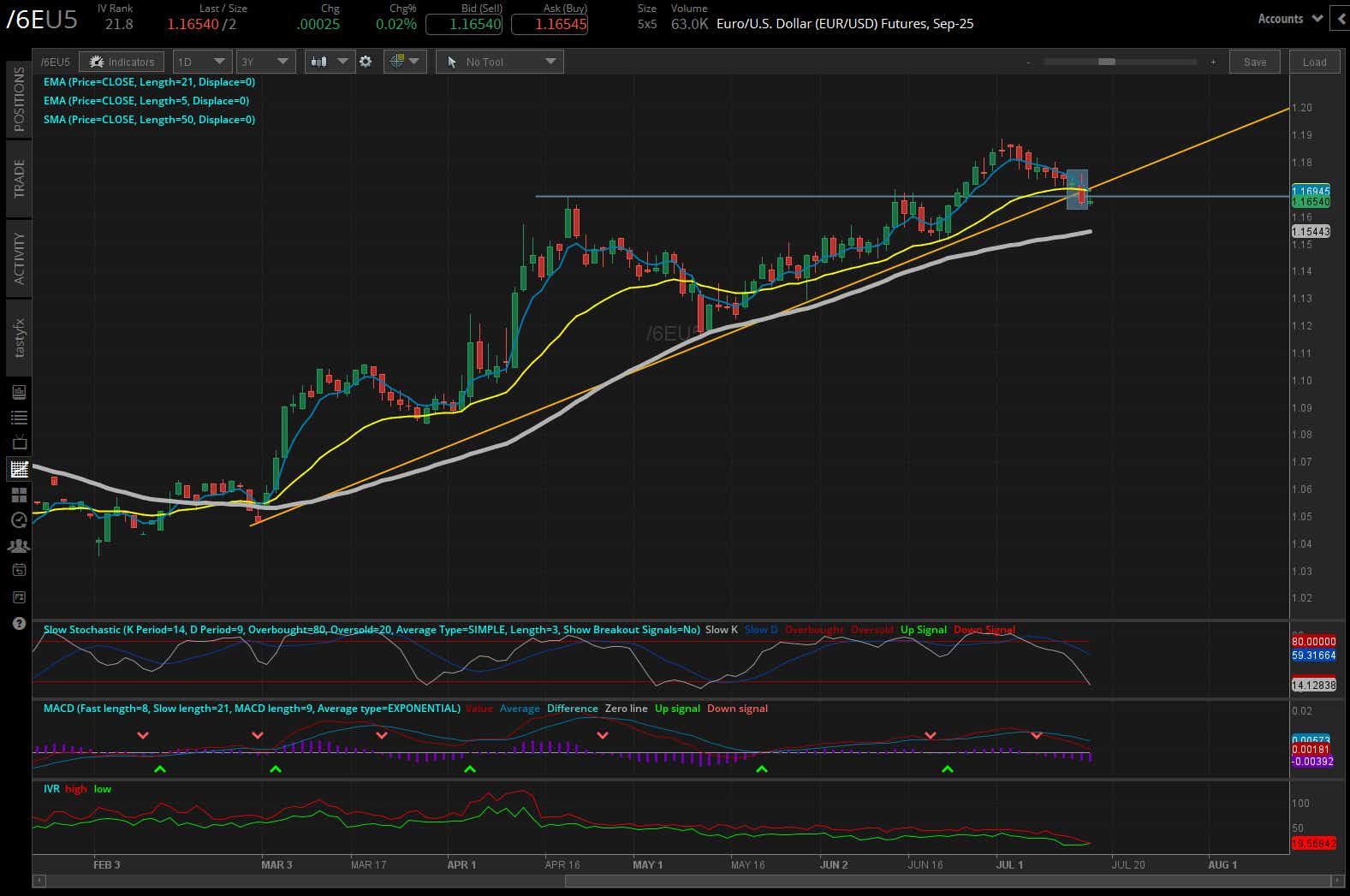Image resolution: width=1350 pixels, height=896 pixels.
Task: Open the calendar with return arrow icon
Action: point(19,571)
